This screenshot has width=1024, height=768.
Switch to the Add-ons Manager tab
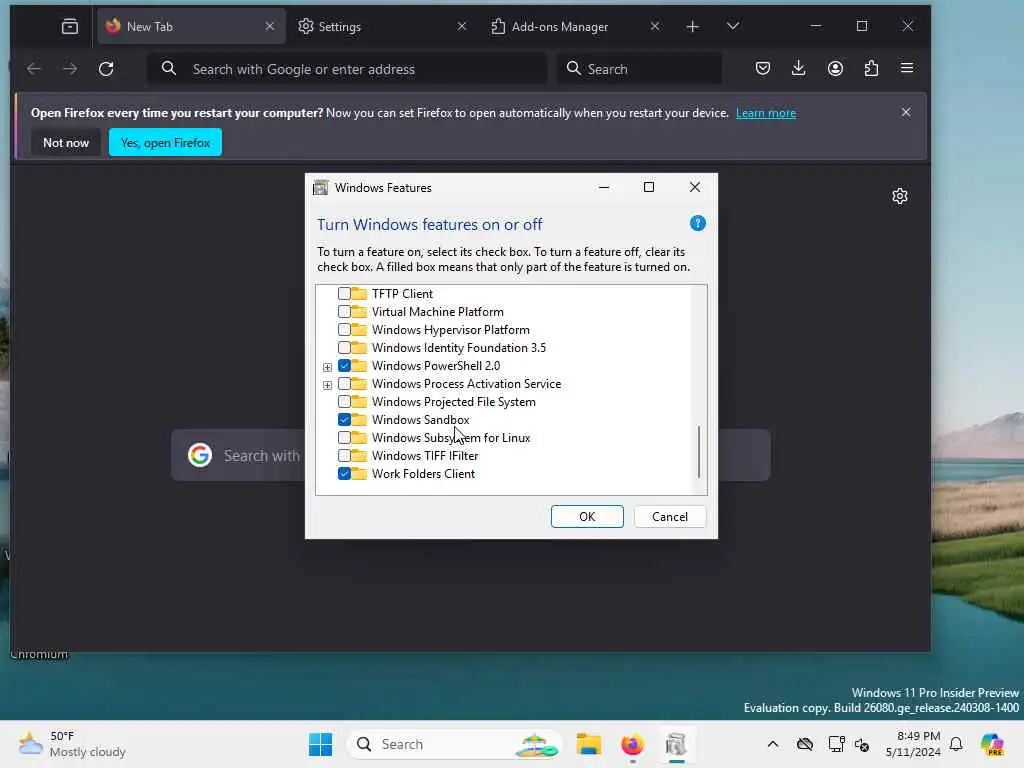click(x=575, y=26)
